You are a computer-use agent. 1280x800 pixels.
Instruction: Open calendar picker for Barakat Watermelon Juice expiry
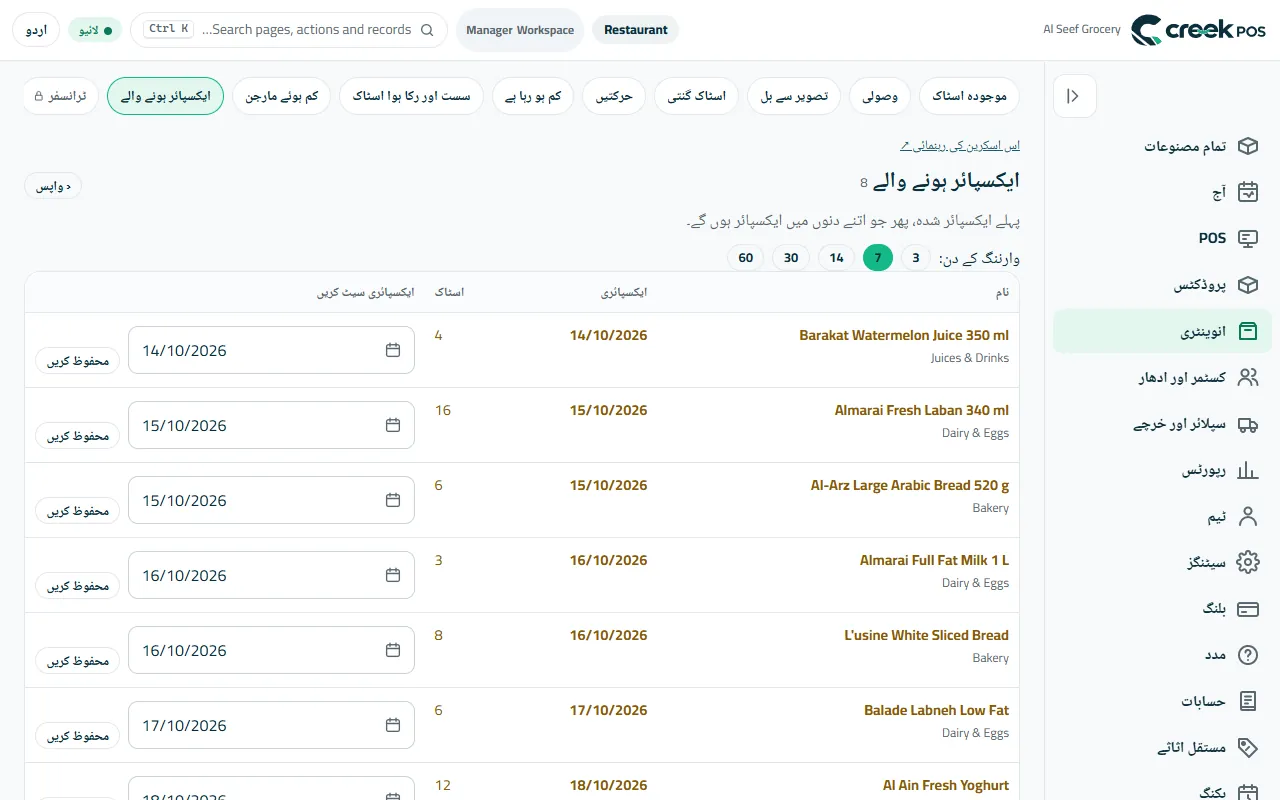click(x=393, y=350)
